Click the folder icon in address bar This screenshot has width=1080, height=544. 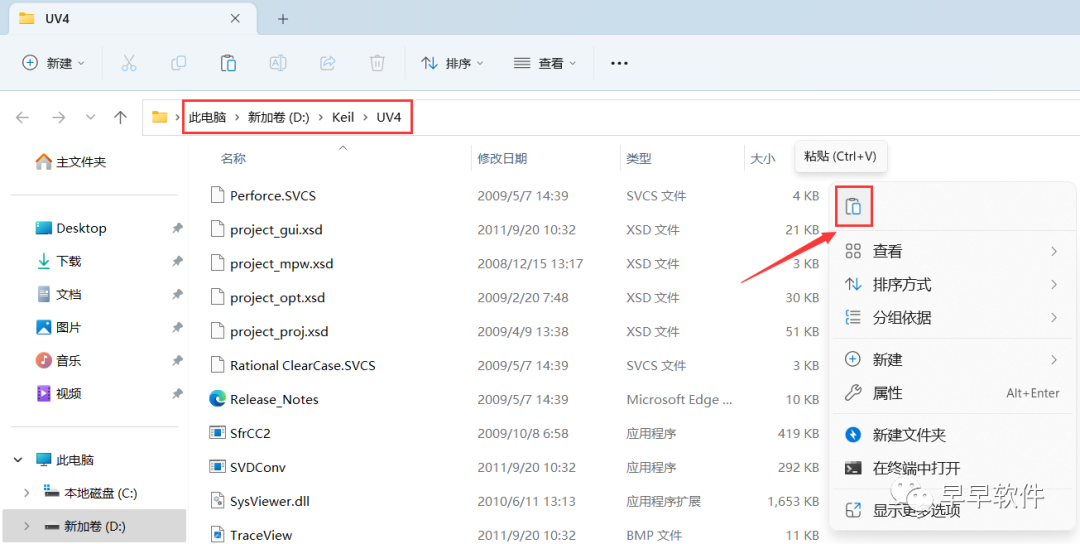(x=160, y=117)
